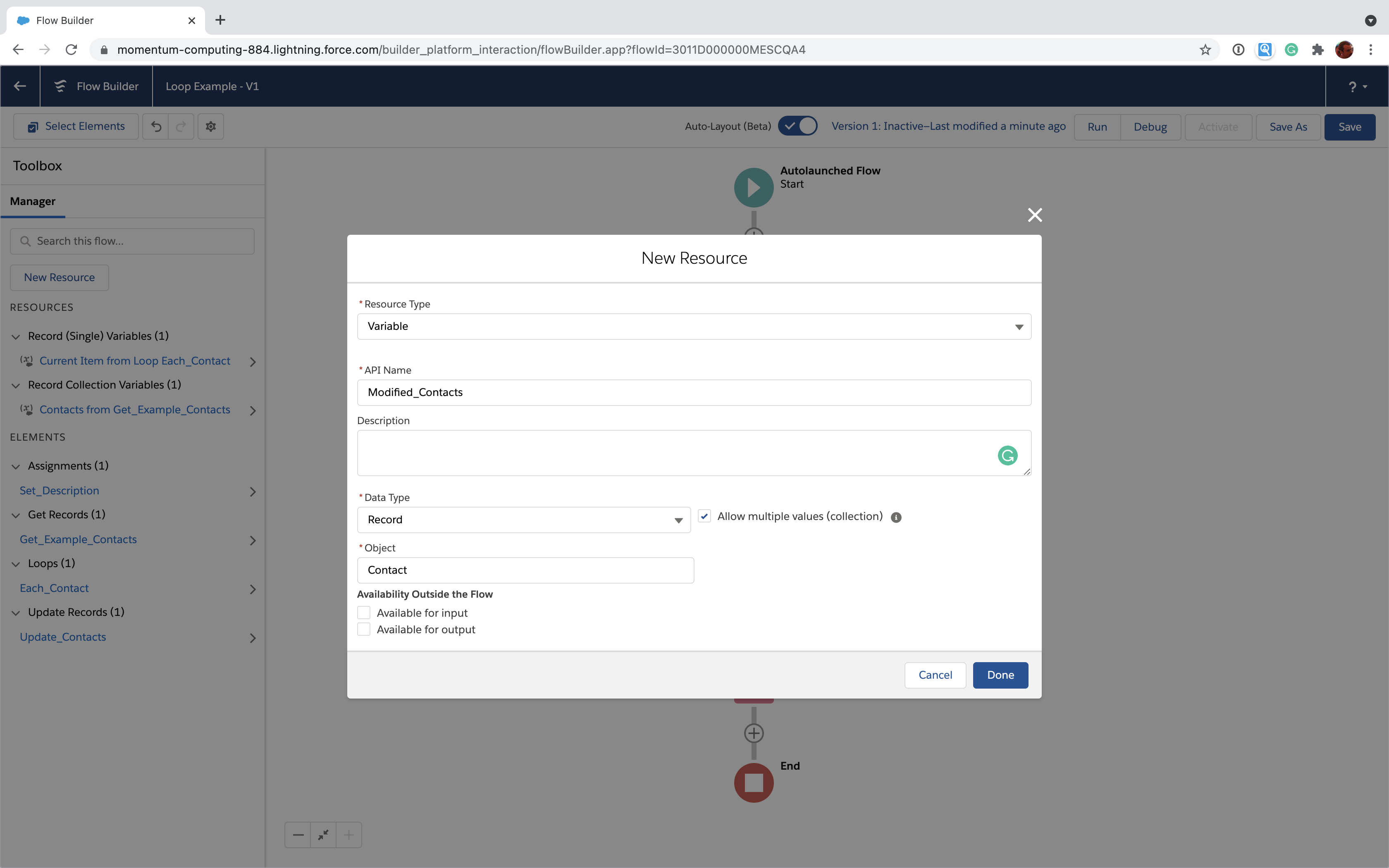The image size is (1389, 868).
Task: Click the zoom out icon at canvas bottom
Action: tap(297, 835)
